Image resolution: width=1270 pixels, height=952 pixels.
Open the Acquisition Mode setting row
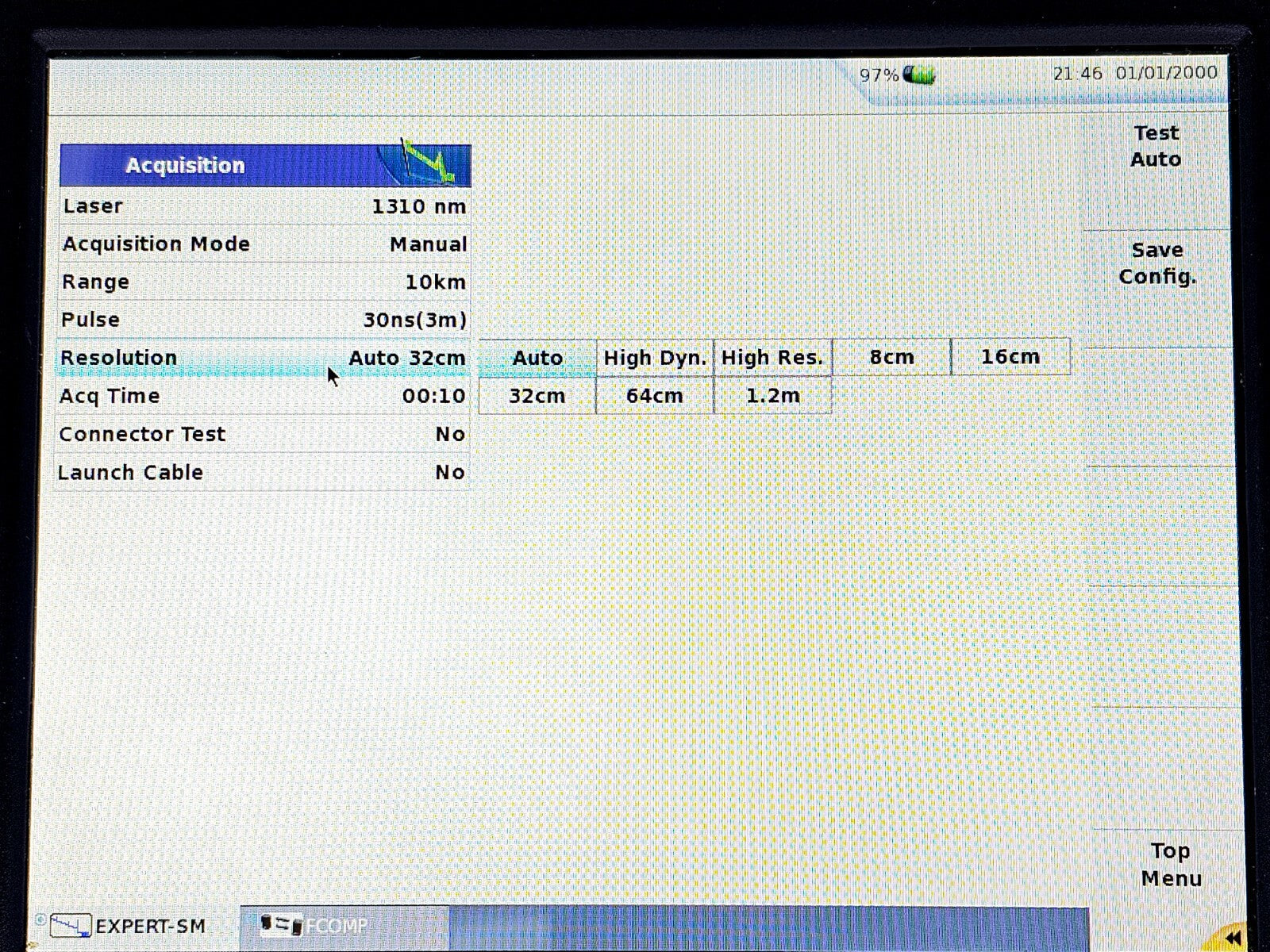(x=264, y=244)
